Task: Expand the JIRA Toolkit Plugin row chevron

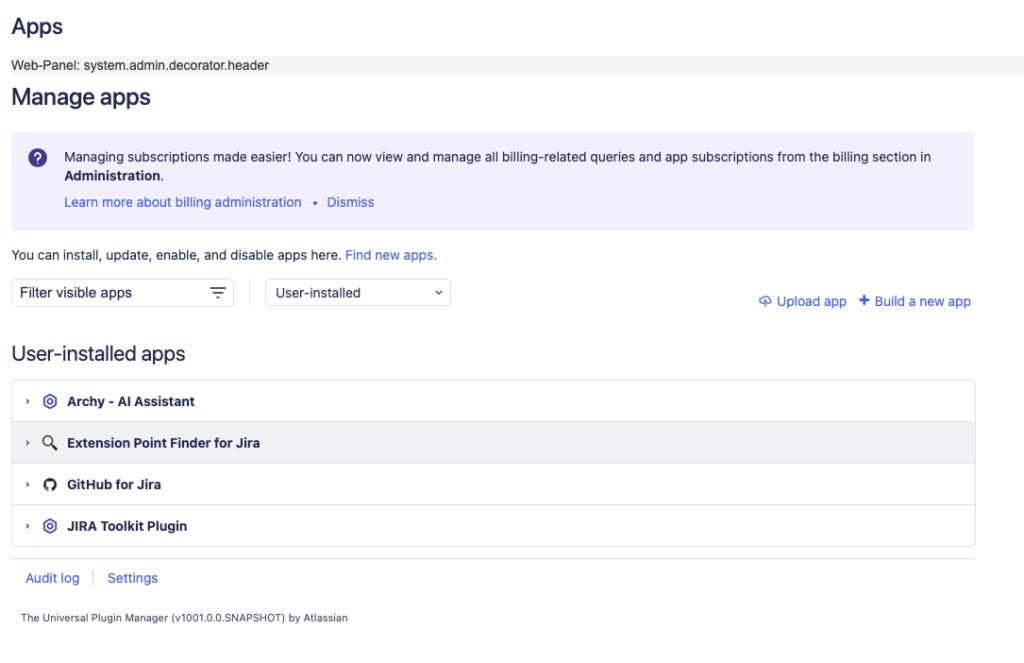Action: (28, 526)
